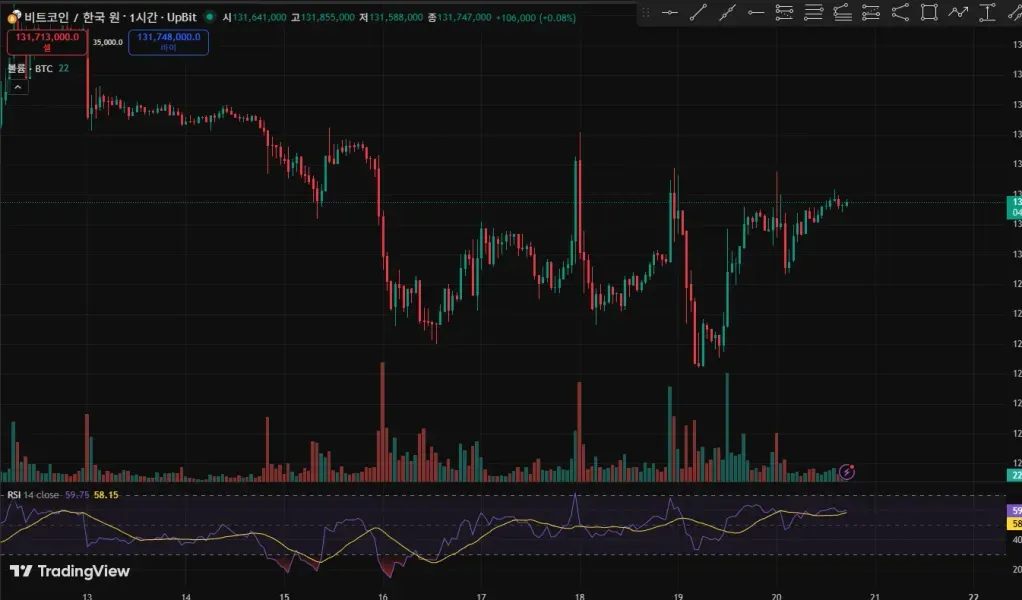The image size is (1022, 600).
Task: Click the green current price label on price scale
Action: [x=1014, y=207]
